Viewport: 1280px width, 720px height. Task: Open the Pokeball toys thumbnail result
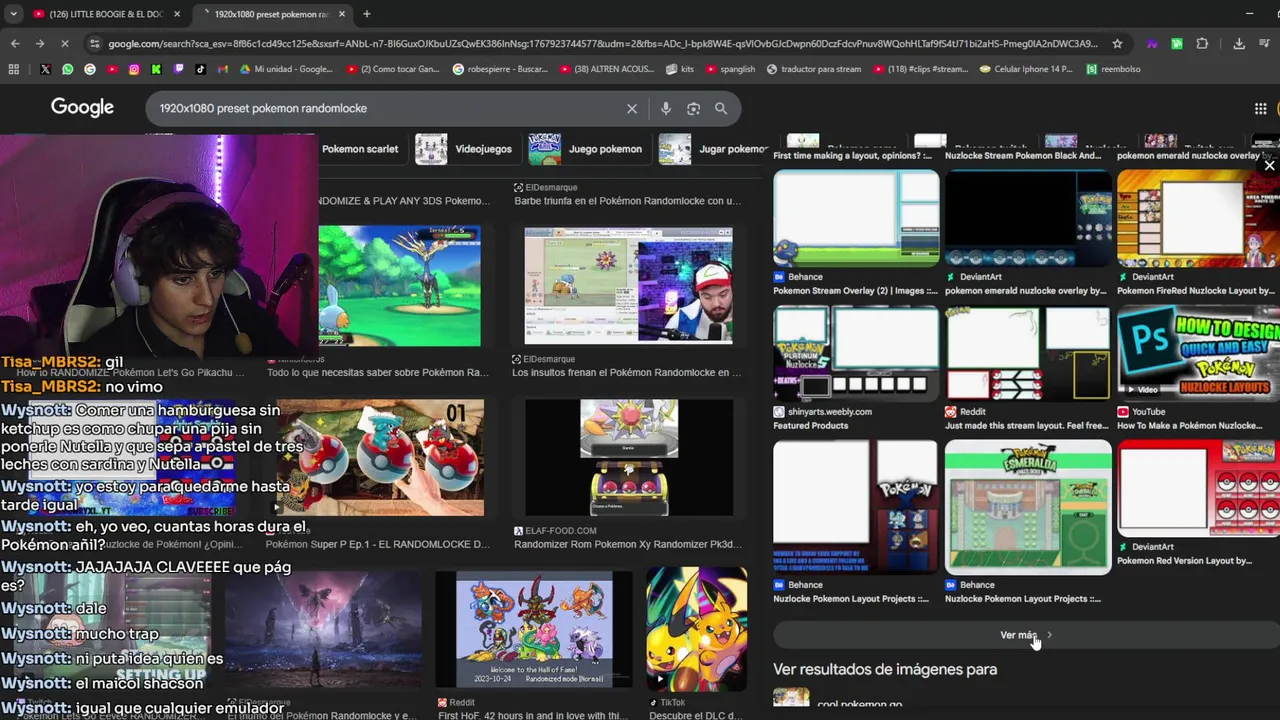tap(380, 458)
